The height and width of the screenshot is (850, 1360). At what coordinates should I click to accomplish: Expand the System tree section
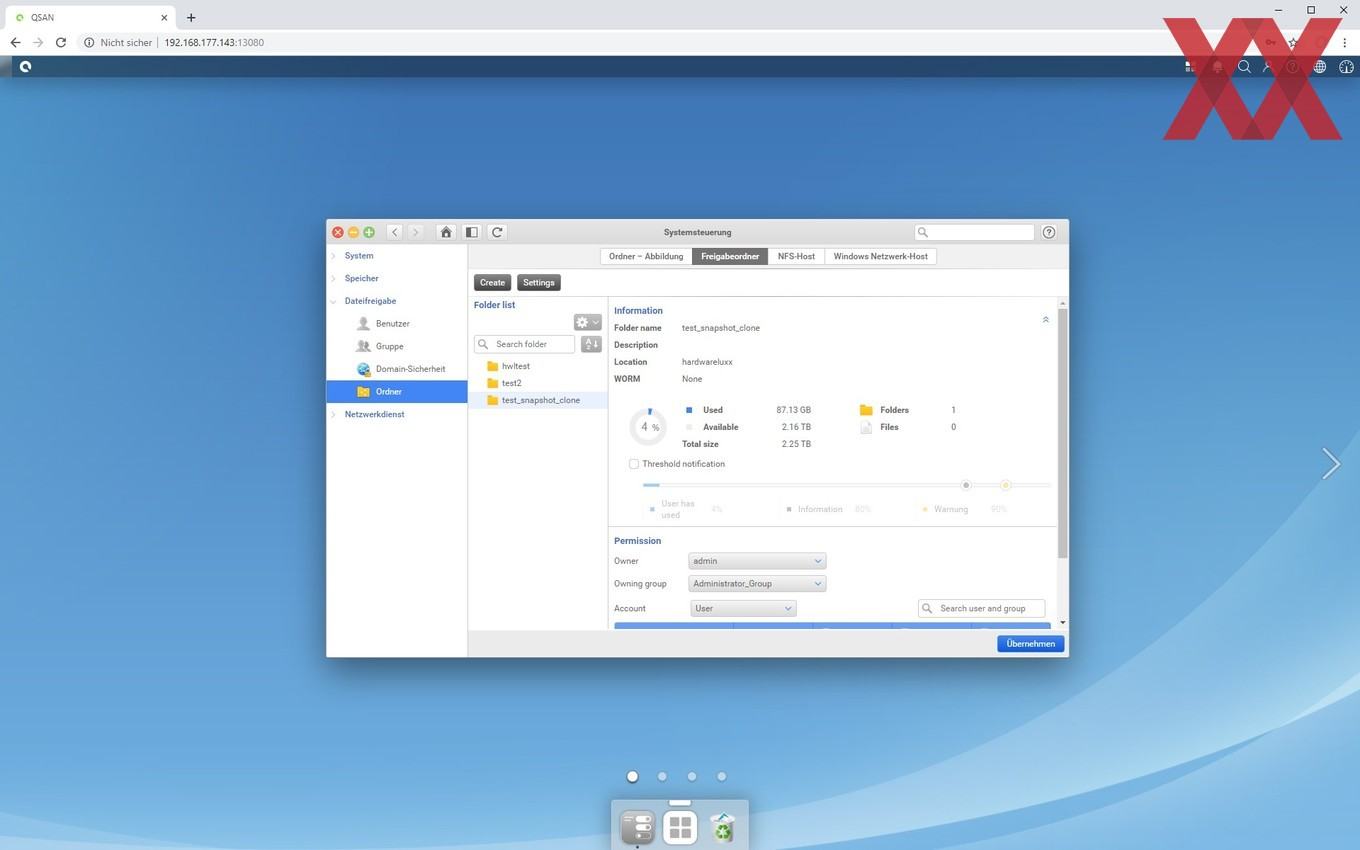pos(334,256)
